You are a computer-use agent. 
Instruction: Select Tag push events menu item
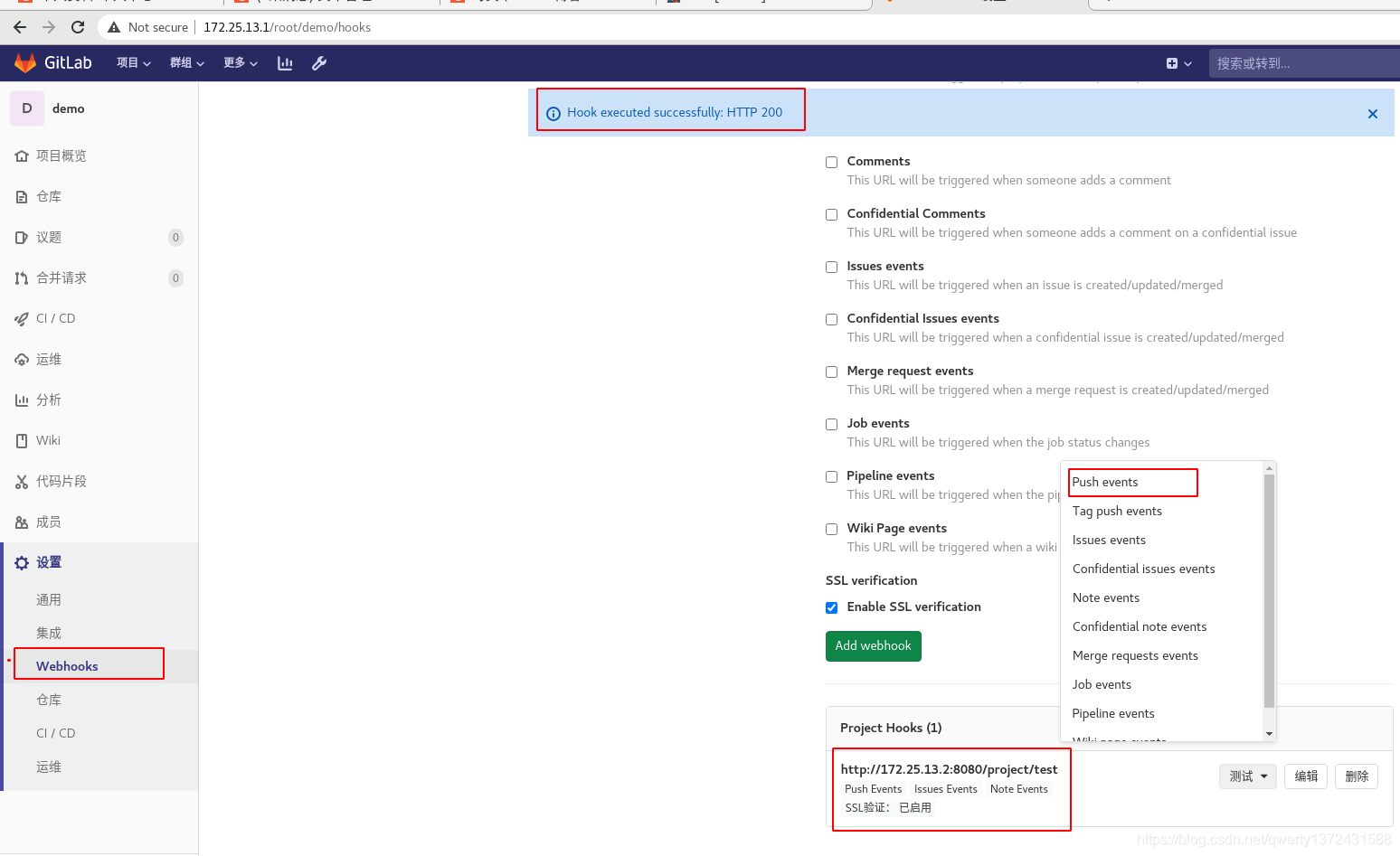pyautogui.click(x=1117, y=512)
